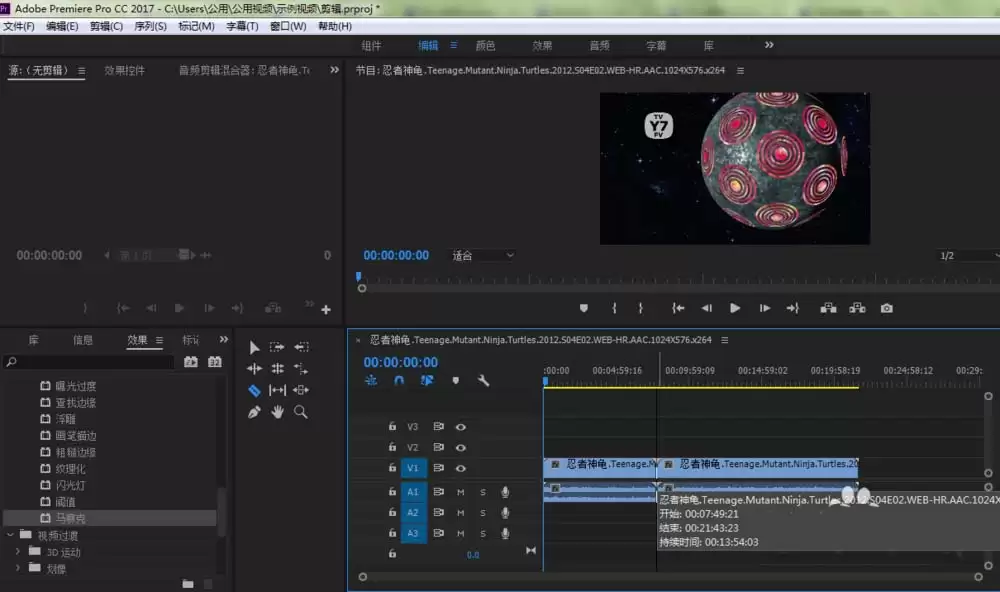Mute audio track A1
The height and width of the screenshot is (592, 1000).
(461, 492)
